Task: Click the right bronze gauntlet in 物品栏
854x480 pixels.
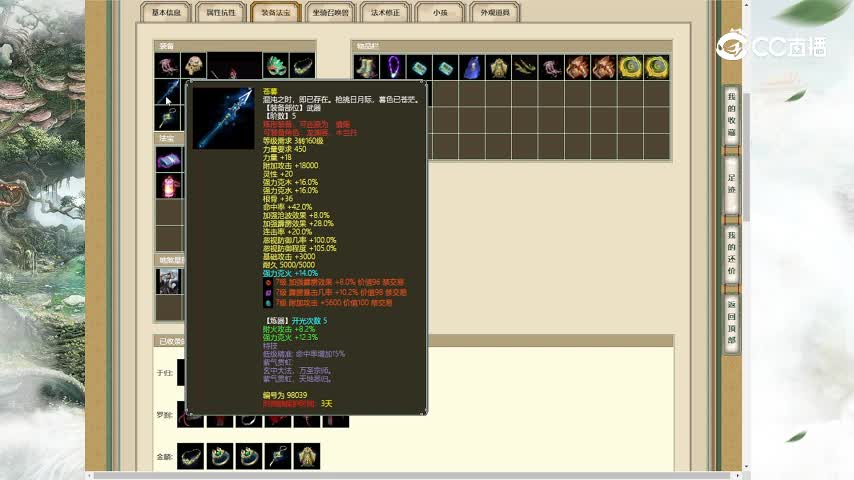Action: pyautogui.click(x=604, y=67)
